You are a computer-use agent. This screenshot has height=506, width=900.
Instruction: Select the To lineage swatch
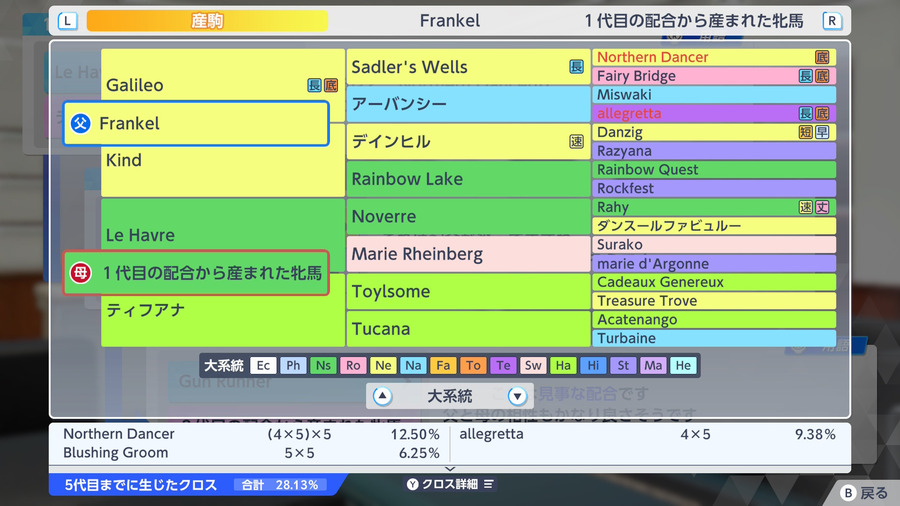pyautogui.click(x=473, y=365)
